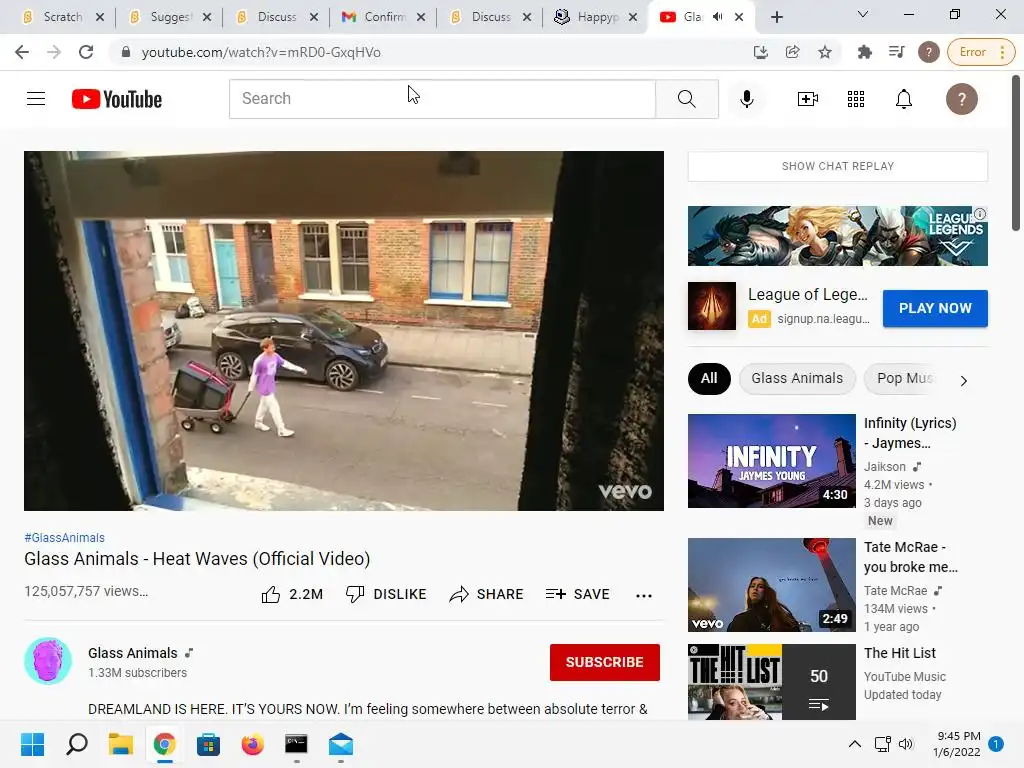Open the Chrome profile avatar
Viewport: 1024px width, 768px height.
click(929, 52)
